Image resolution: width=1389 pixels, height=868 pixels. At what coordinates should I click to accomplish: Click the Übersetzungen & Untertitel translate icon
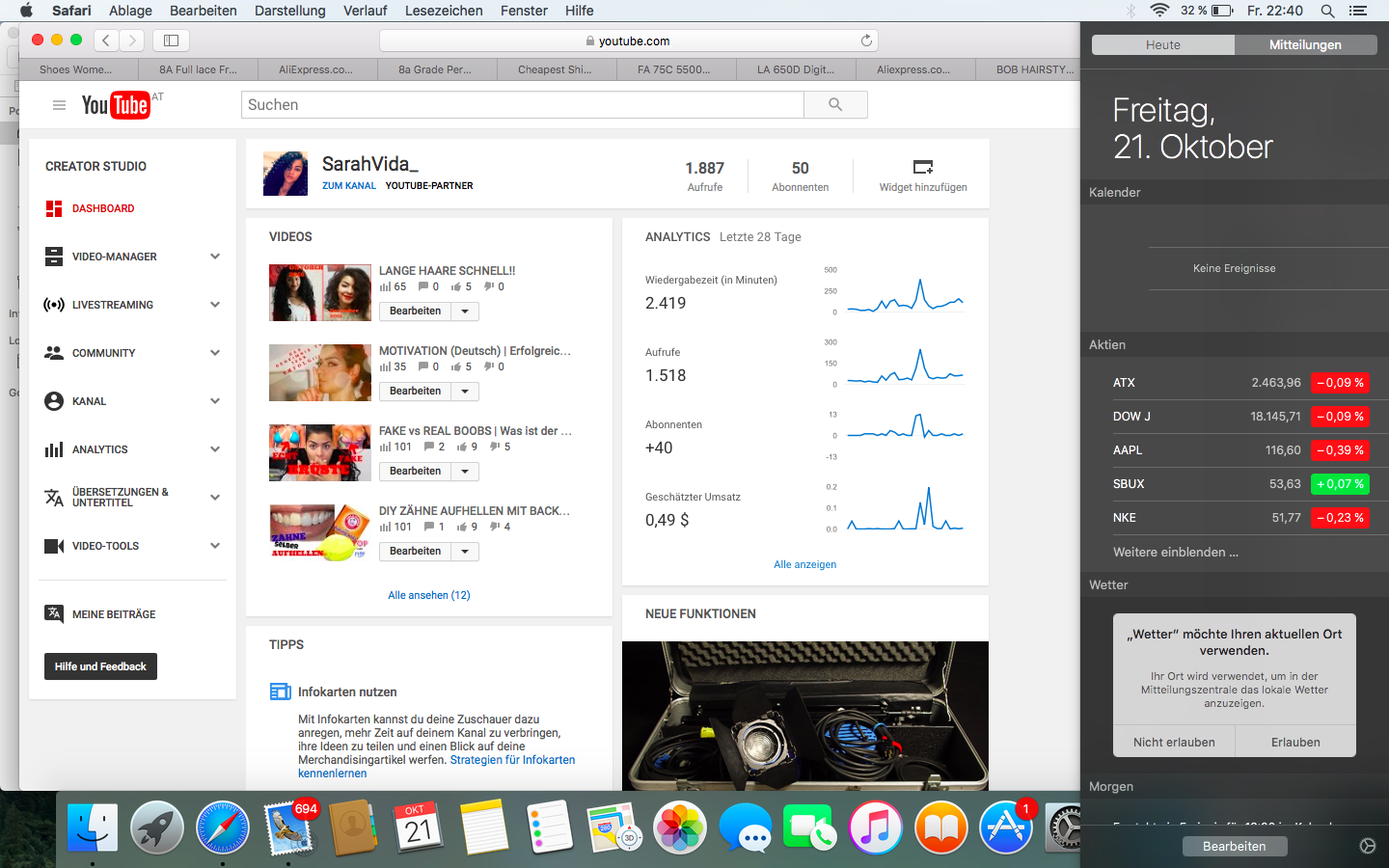pos(54,498)
